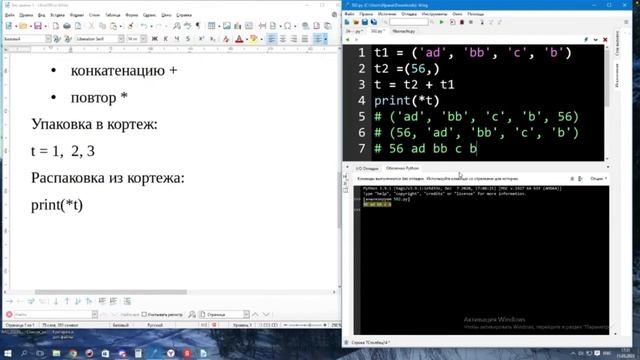
Task: Open the font color dropdown arrow
Action: click(x=247, y=39)
